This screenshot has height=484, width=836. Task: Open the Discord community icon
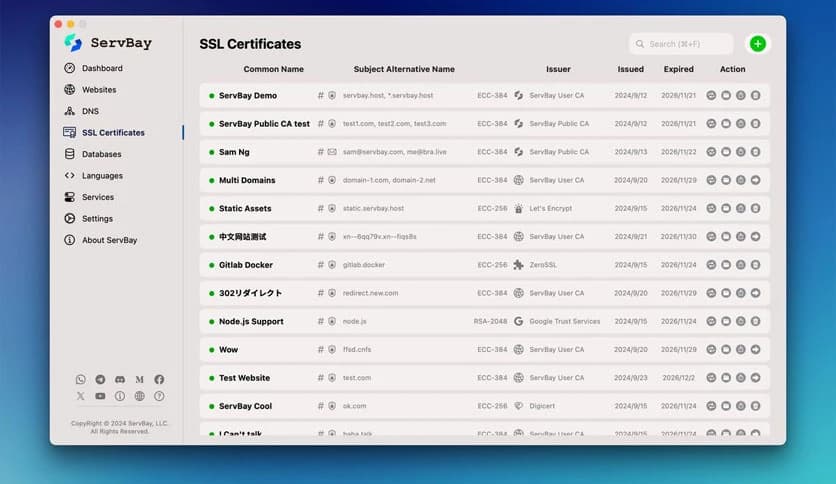click(120, 380)
